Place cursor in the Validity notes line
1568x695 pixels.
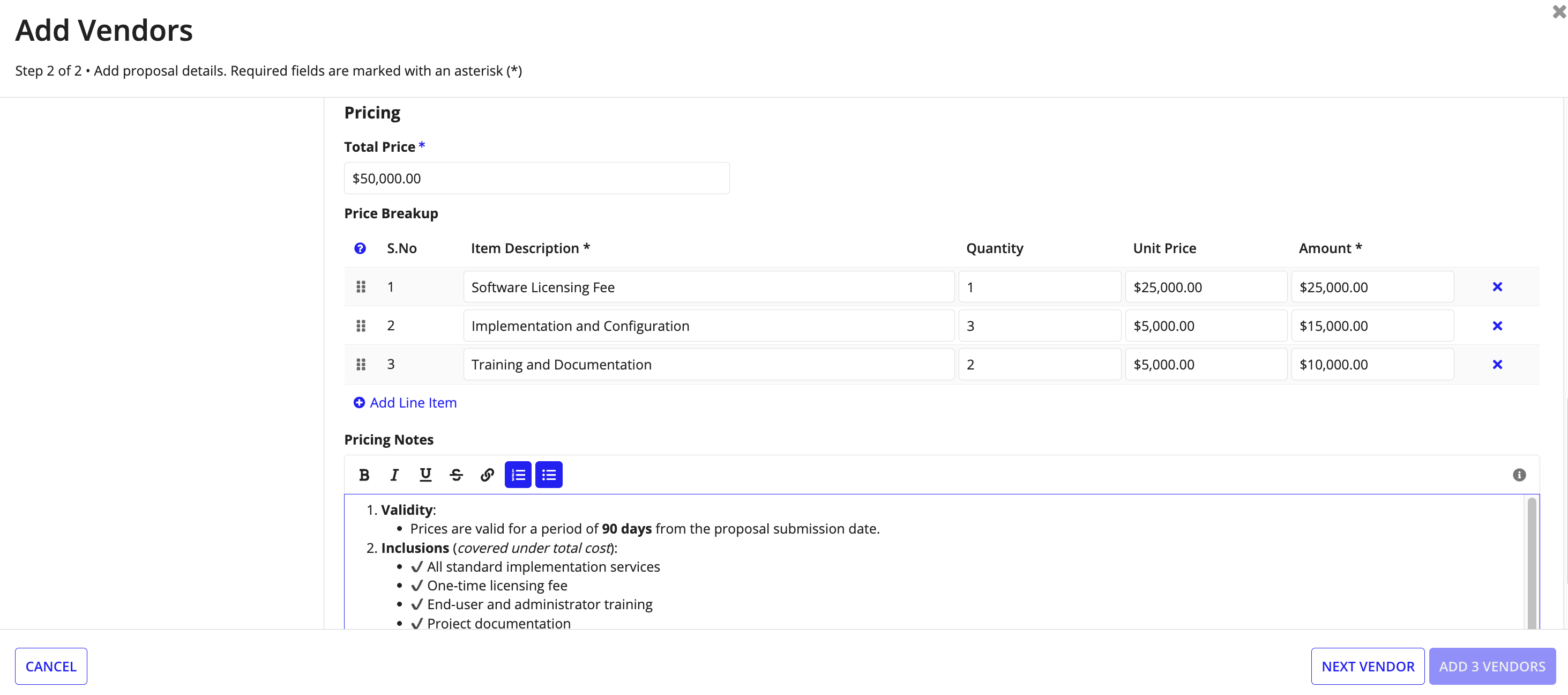(x=408, y=510)
